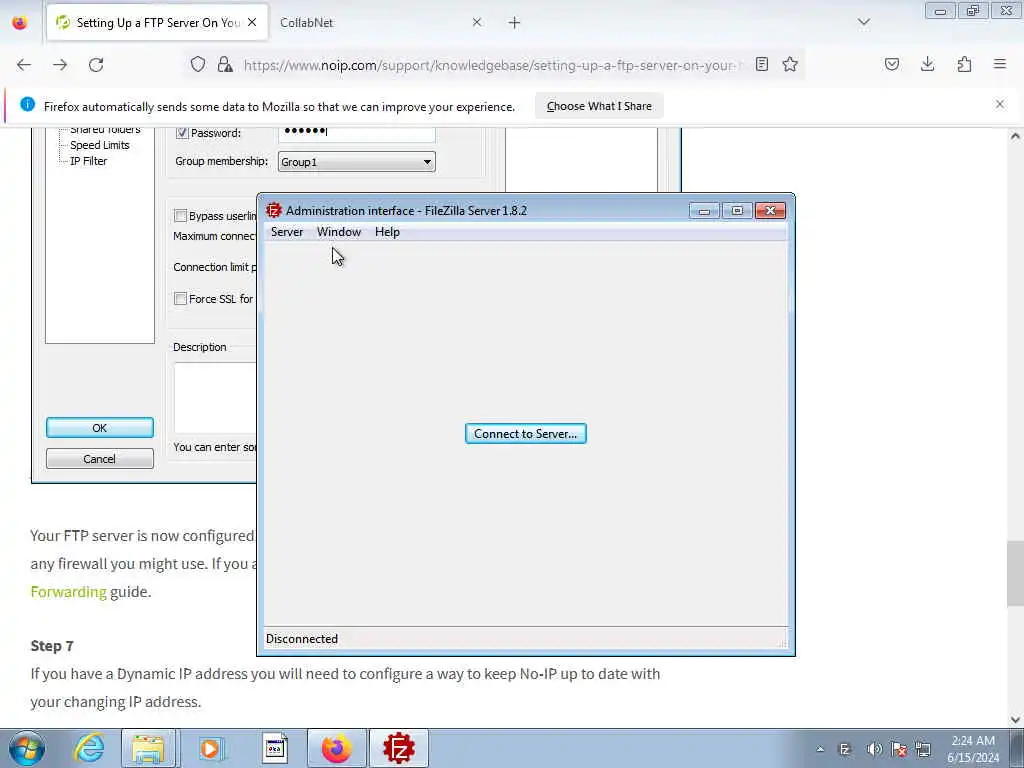
Task: Click FileZilla system tray icon
Action: click(844, 749)
